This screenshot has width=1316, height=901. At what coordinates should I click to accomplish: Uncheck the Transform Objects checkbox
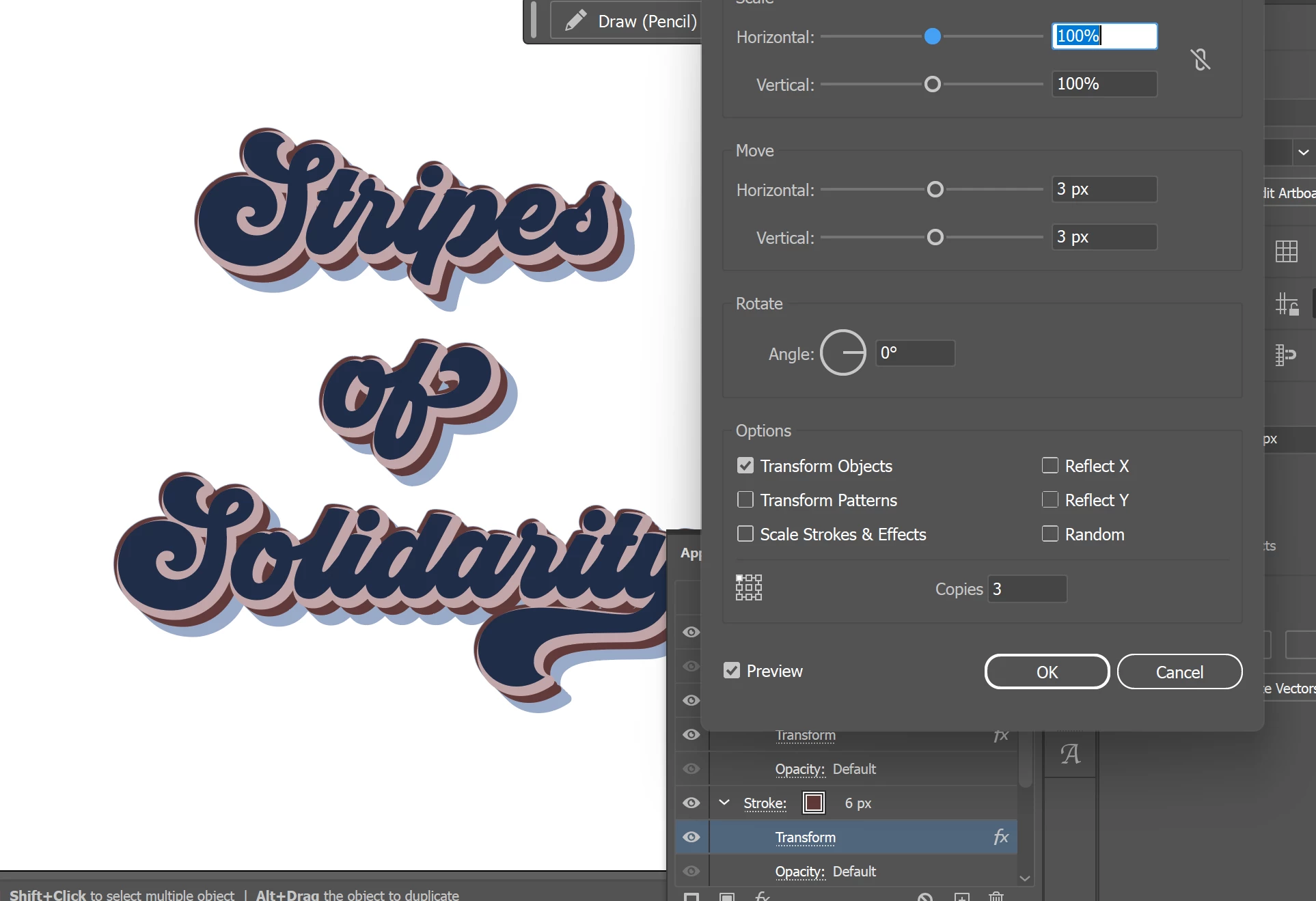[x=745, y=466]
